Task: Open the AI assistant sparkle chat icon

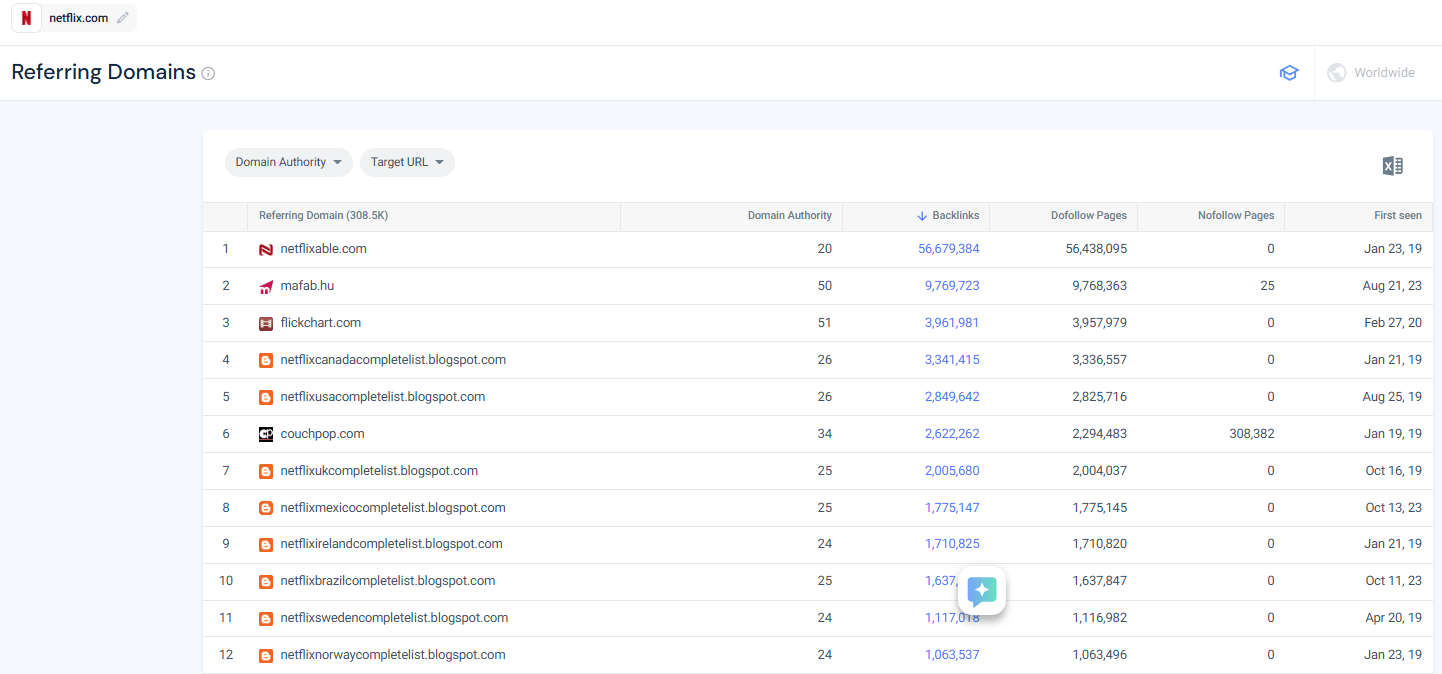Action: coord(982,590)
